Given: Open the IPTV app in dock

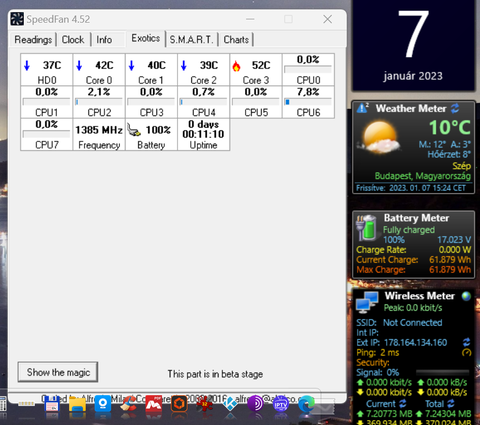Looking at the screenshot, I should pyautogui.click(x=281, y=404).
